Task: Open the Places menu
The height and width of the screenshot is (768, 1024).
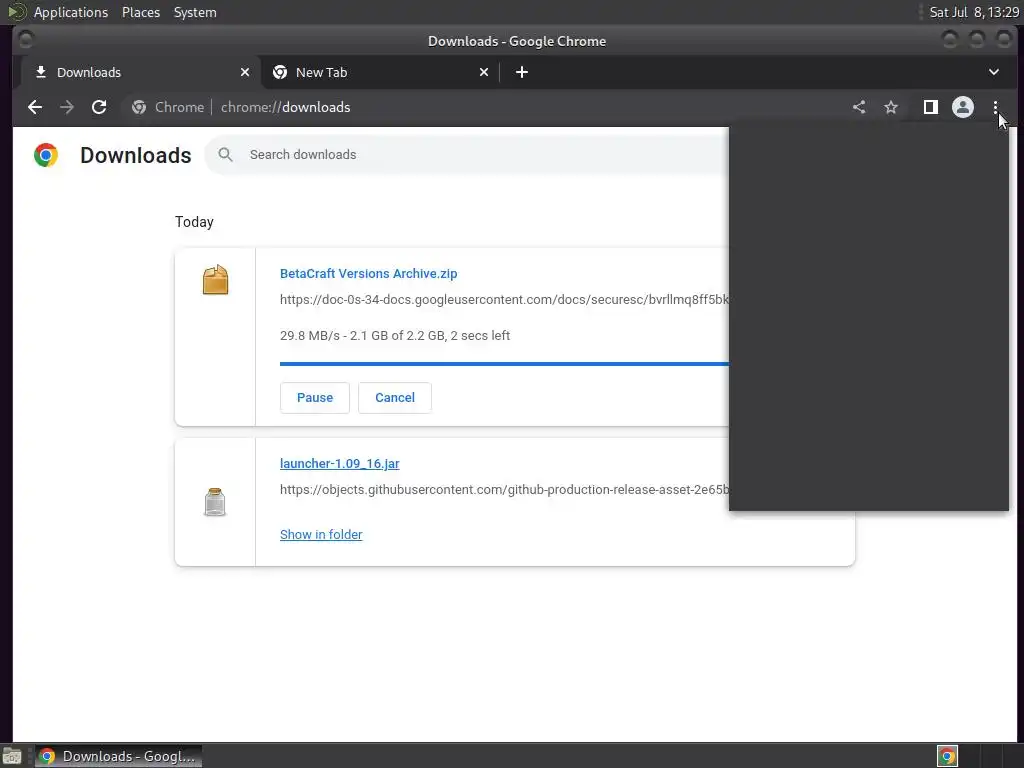Action: [x=140, y=12]
